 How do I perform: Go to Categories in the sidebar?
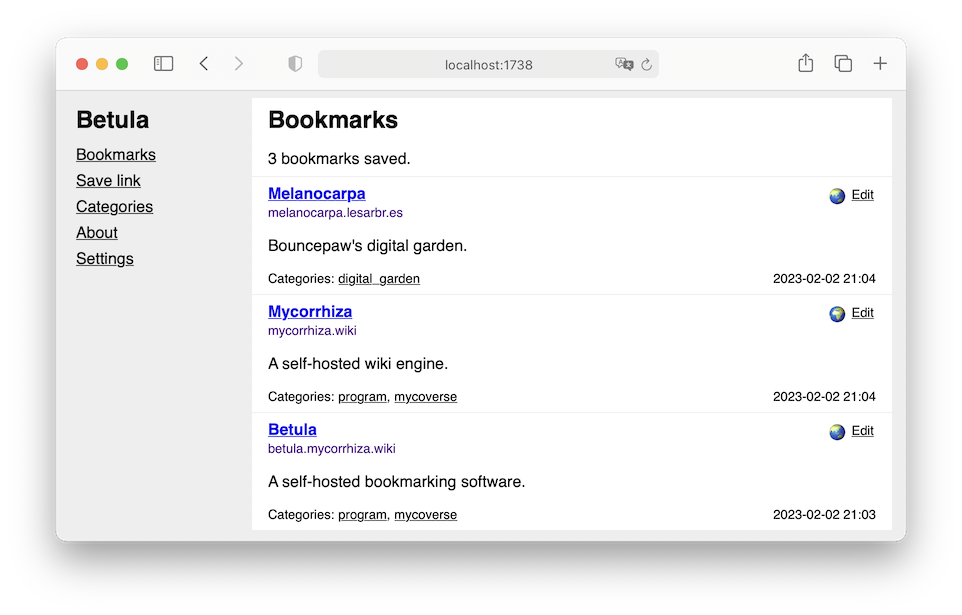(x=114, y=207)
